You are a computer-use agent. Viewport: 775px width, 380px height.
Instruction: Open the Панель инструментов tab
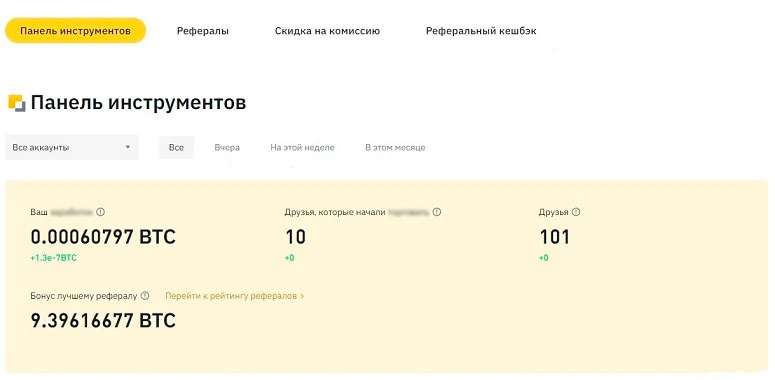pos(75,31)
